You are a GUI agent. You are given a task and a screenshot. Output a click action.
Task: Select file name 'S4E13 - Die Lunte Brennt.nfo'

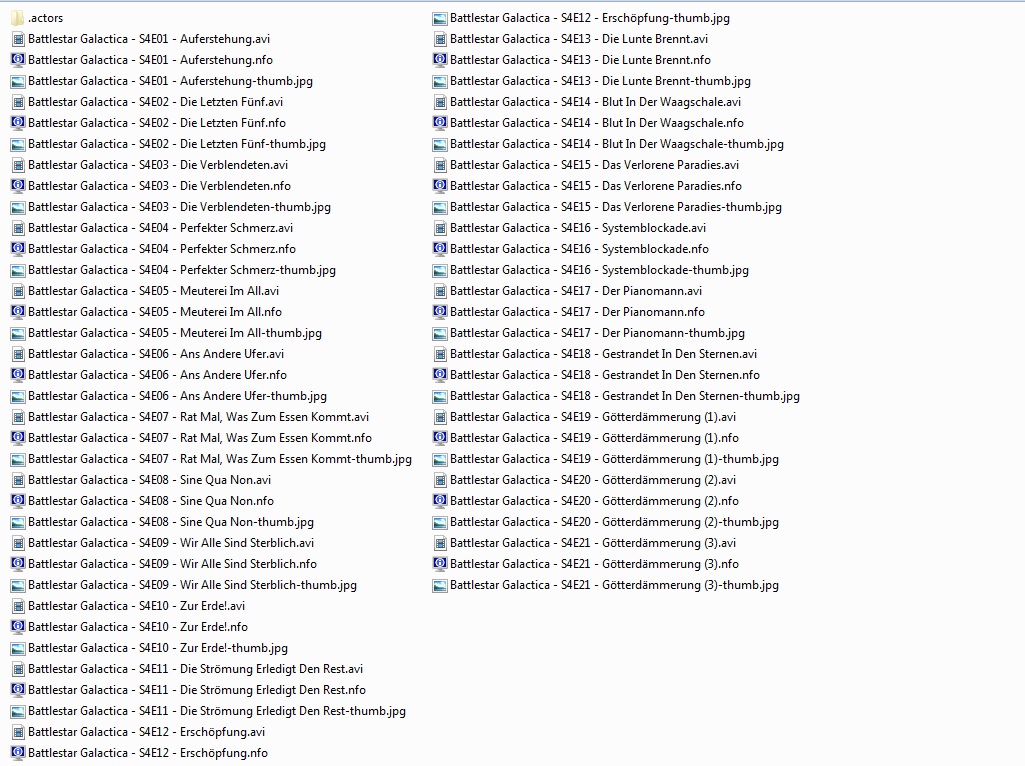580,60
